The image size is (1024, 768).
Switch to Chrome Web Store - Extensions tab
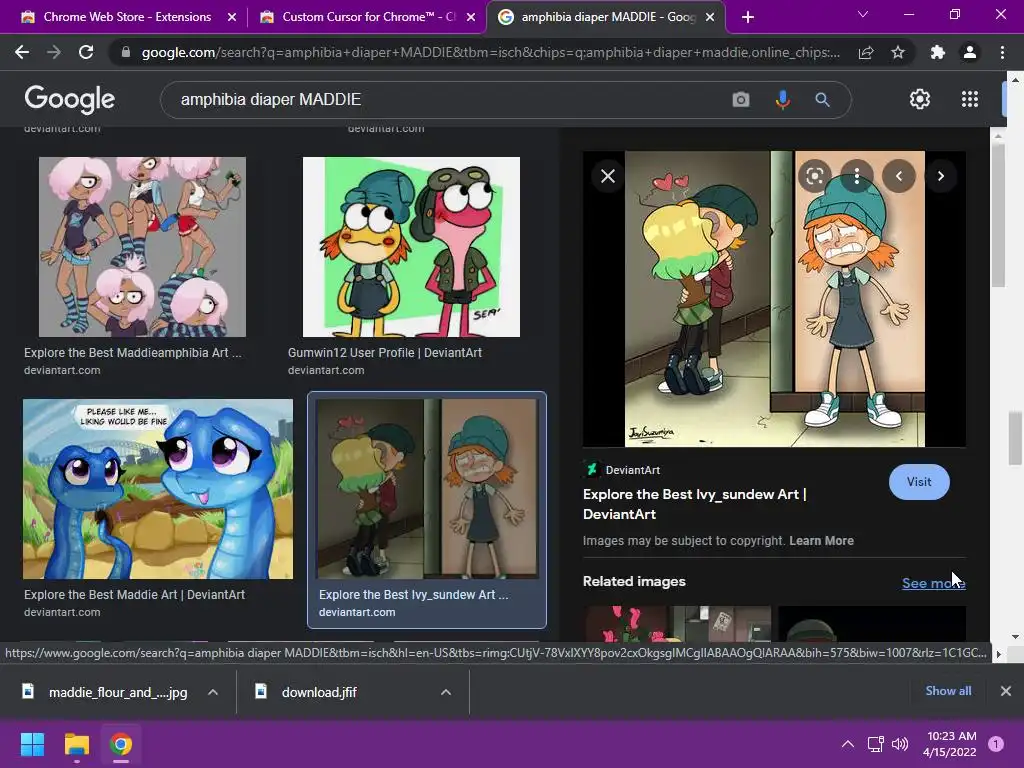127,17
